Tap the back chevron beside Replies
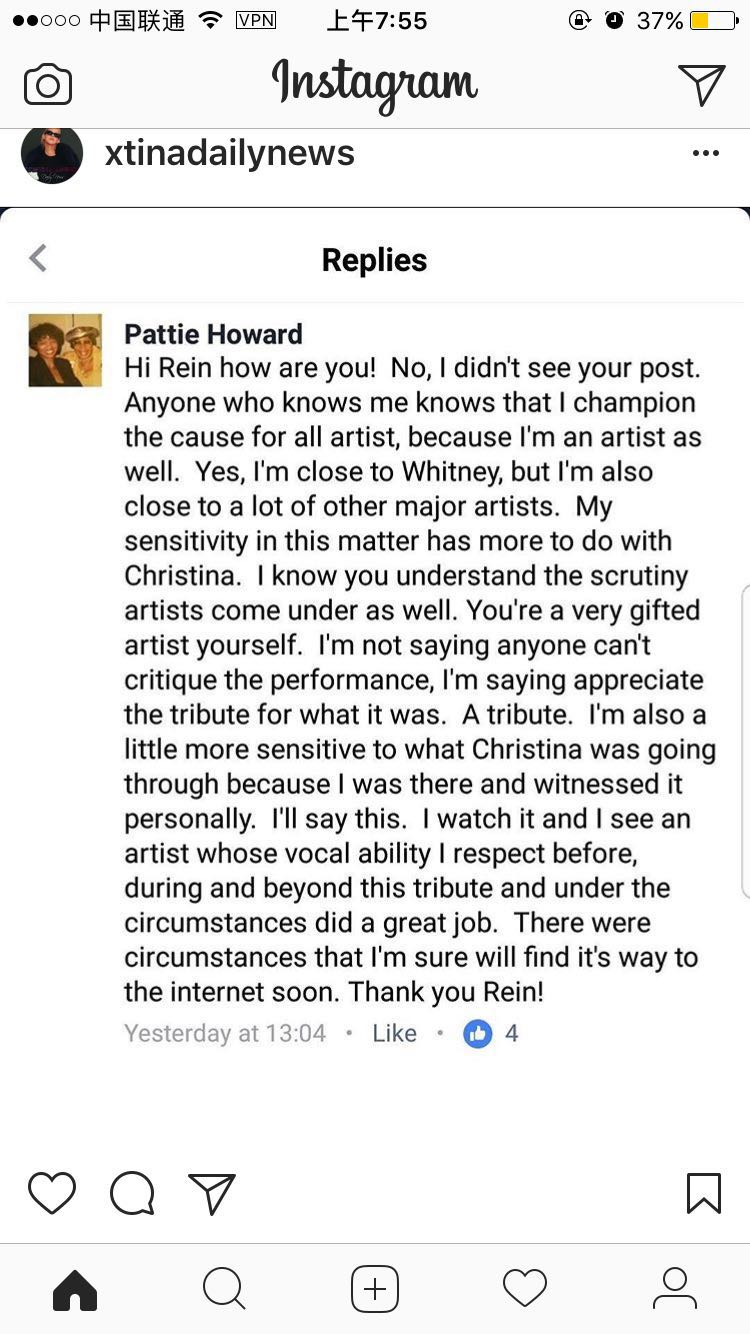750x1334 pixels. (38, 259)
